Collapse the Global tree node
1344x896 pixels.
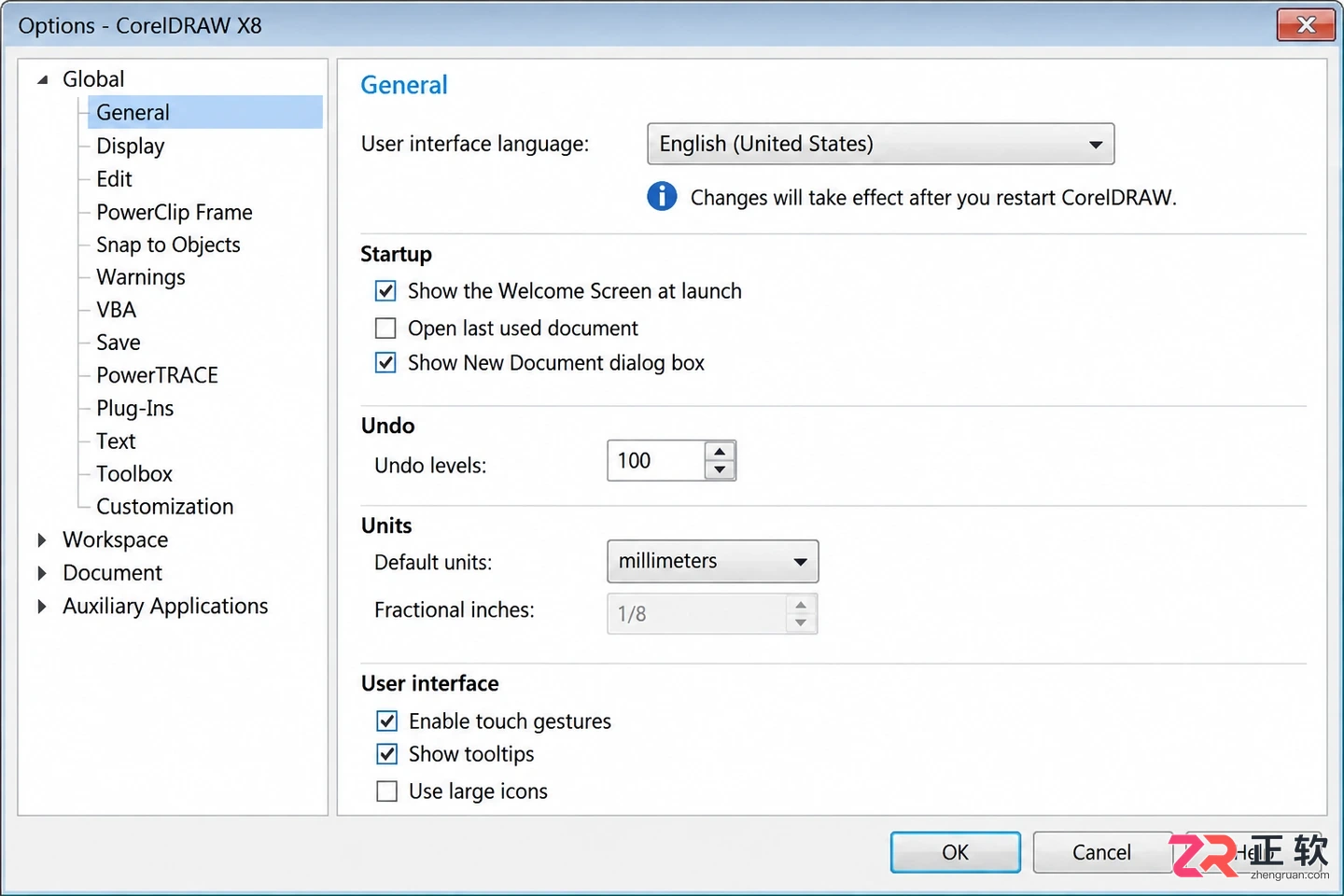coord(42,79)
